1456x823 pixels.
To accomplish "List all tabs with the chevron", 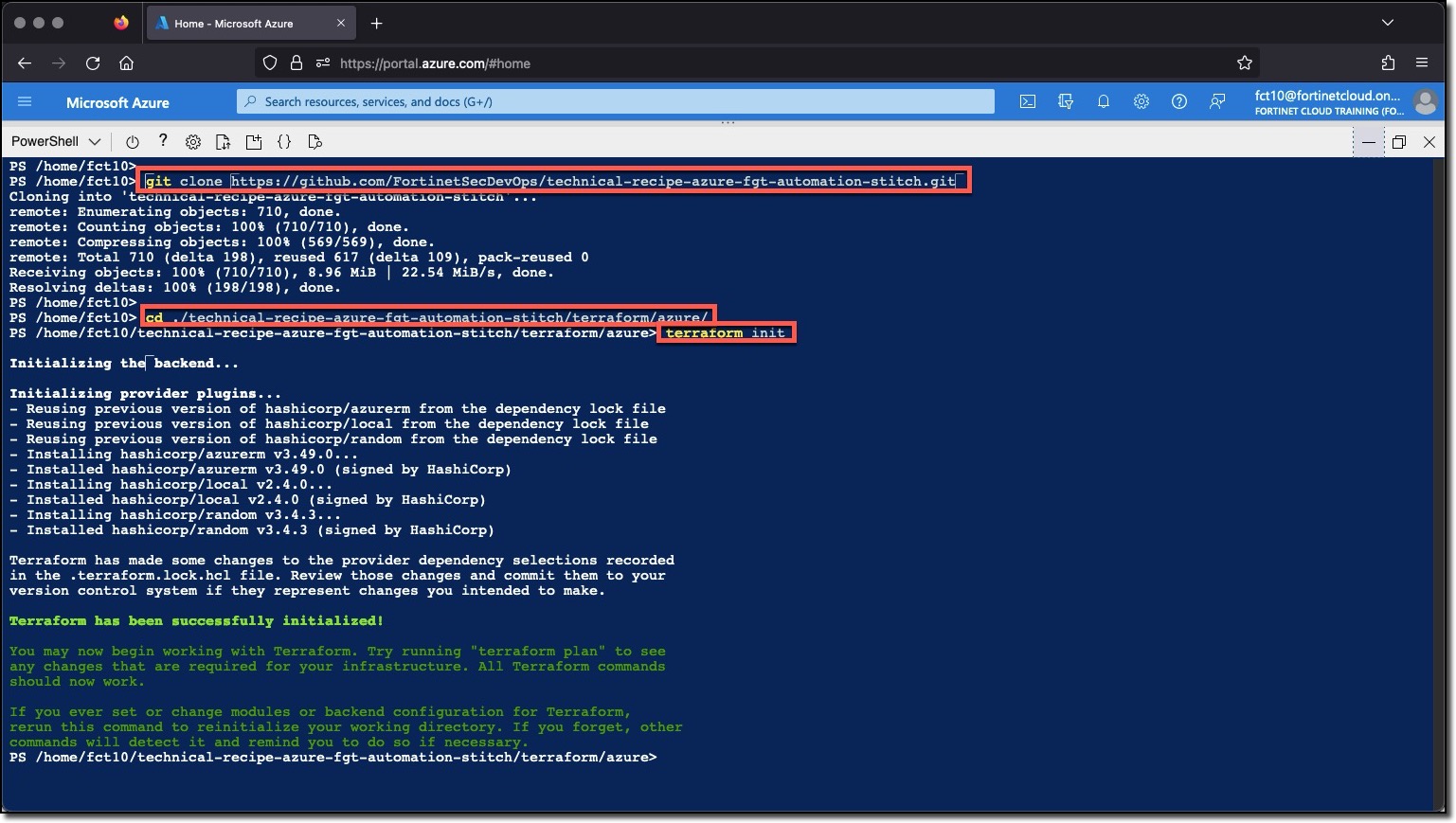I will 1388,23.
